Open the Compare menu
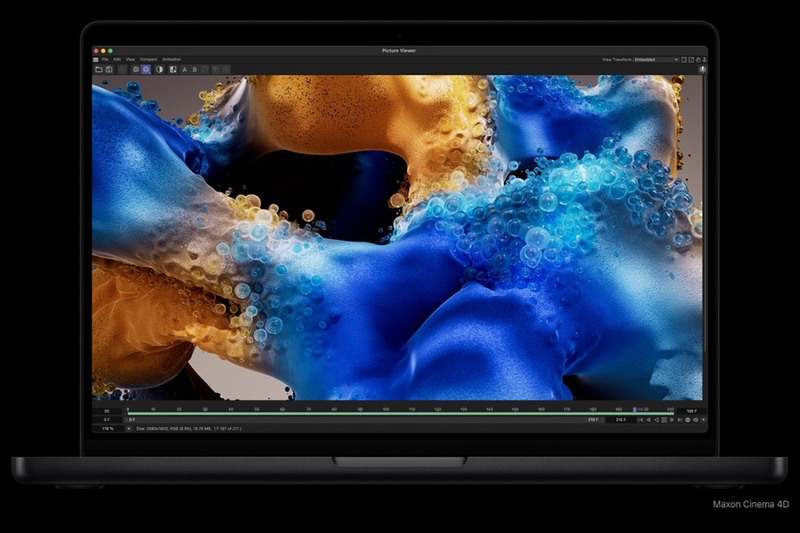The height and width of the screenshot is (533, 800). coord(148,60)
